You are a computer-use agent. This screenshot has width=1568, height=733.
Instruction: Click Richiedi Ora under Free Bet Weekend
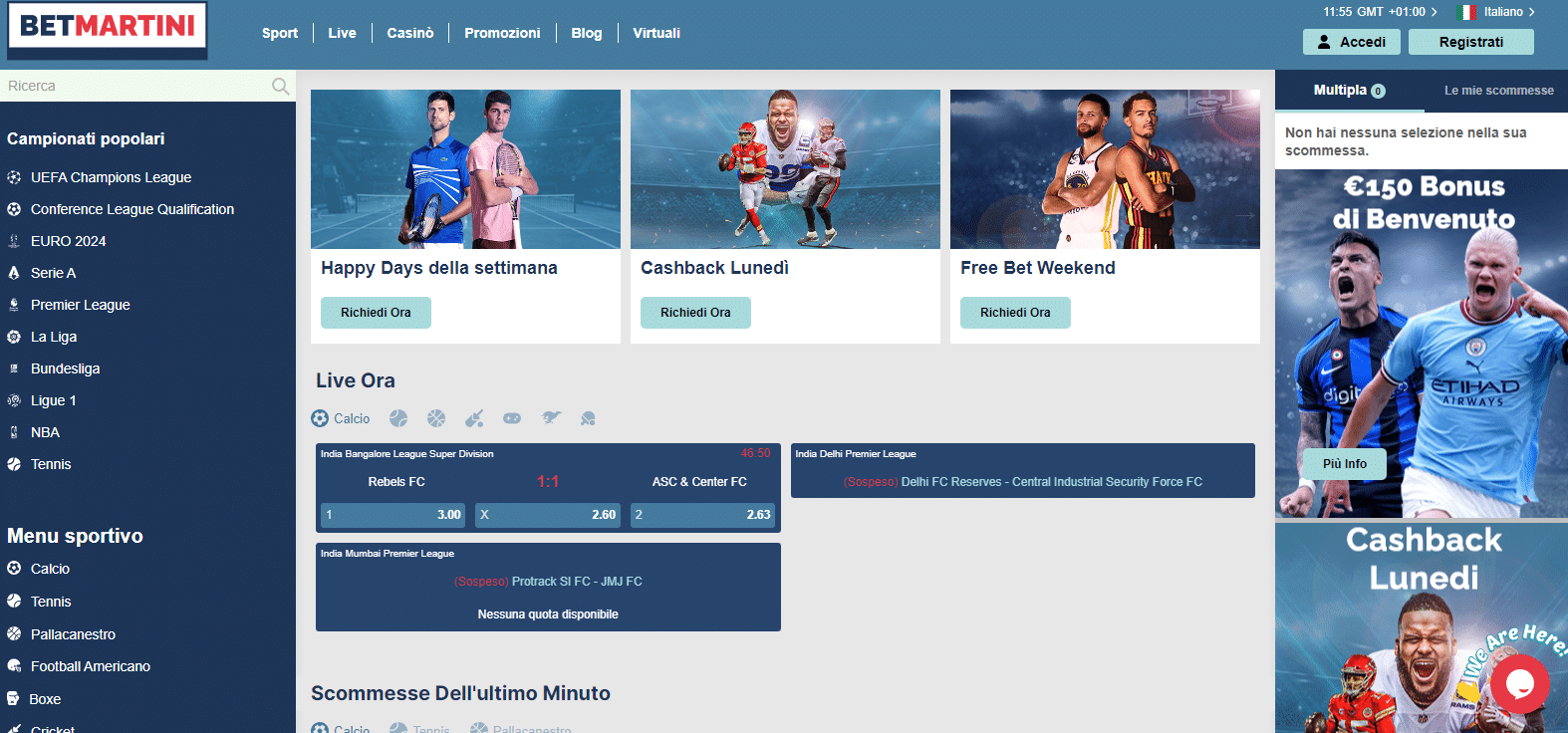pos(1015,313)
